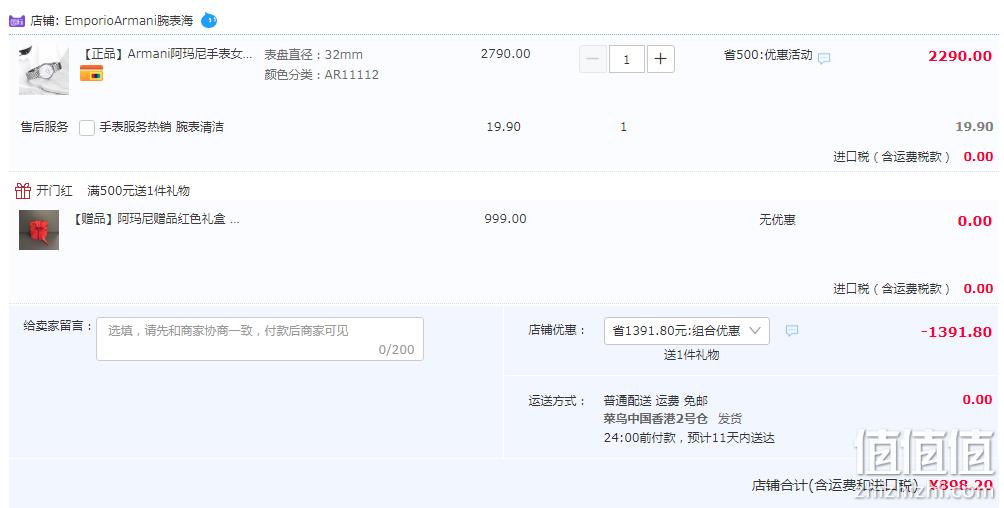Click the 颜色分类：AR11112 text
The width and height of the screenshot is (1004, 508).
[321, 75]
